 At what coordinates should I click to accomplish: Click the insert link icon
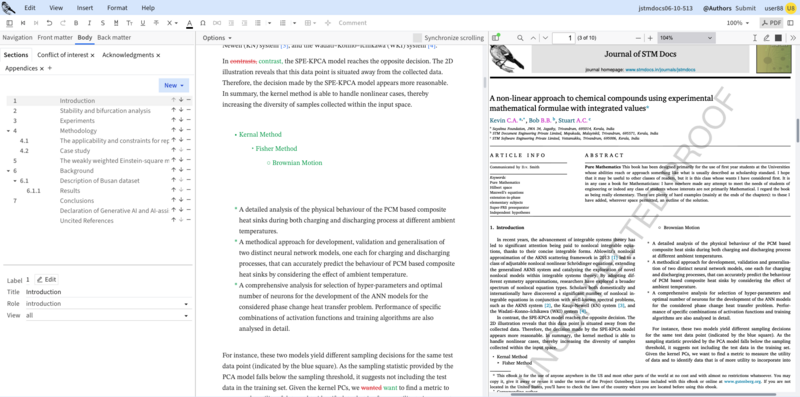tap(217, 23)
